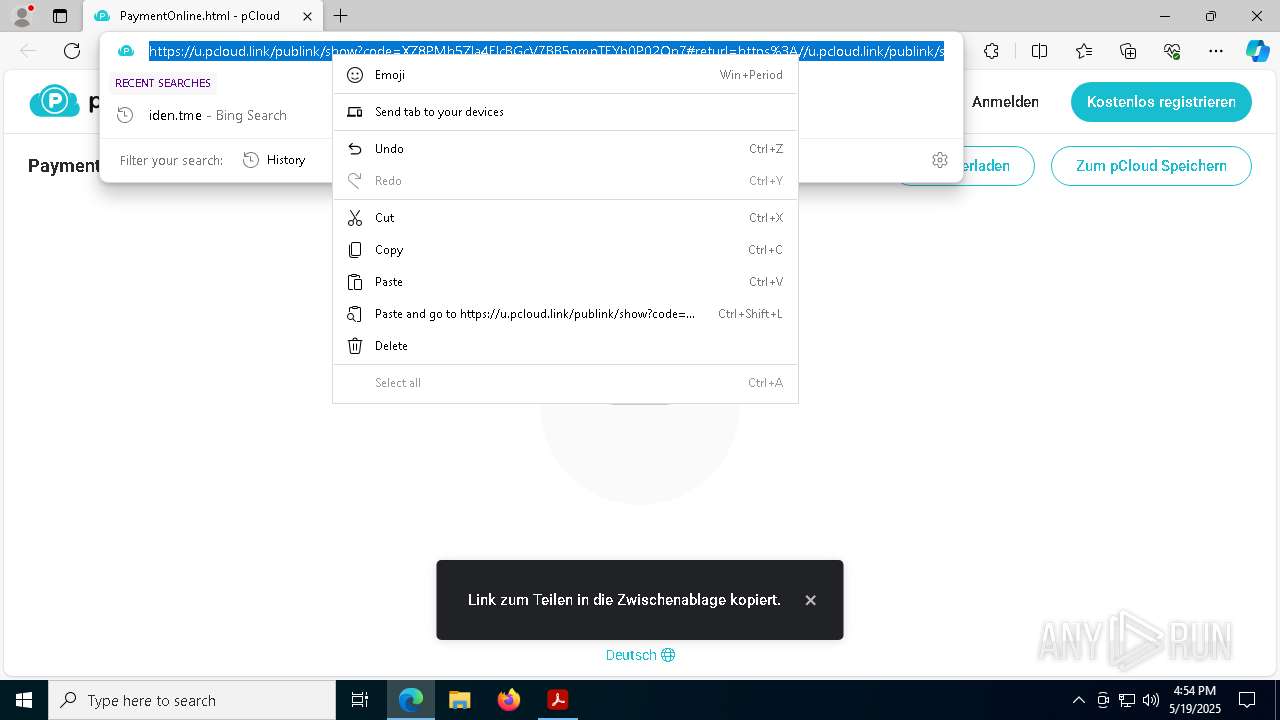Select Paste from the context menu

click(x=565, y=282)
